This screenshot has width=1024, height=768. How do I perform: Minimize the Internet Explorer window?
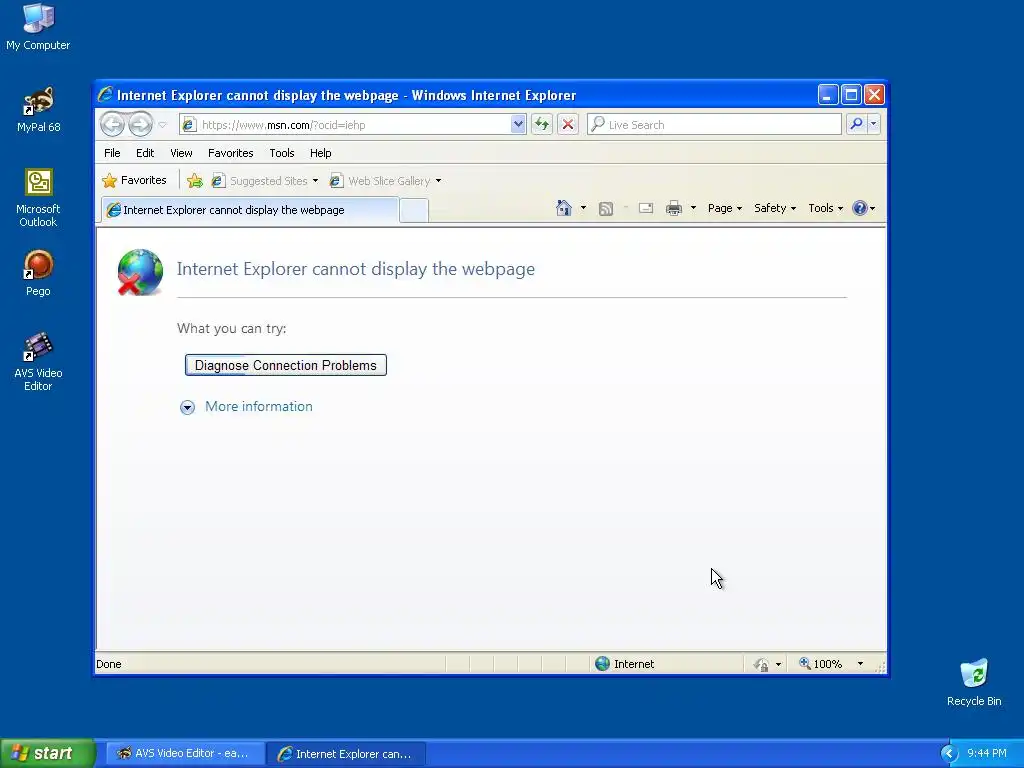coord(827,95)
